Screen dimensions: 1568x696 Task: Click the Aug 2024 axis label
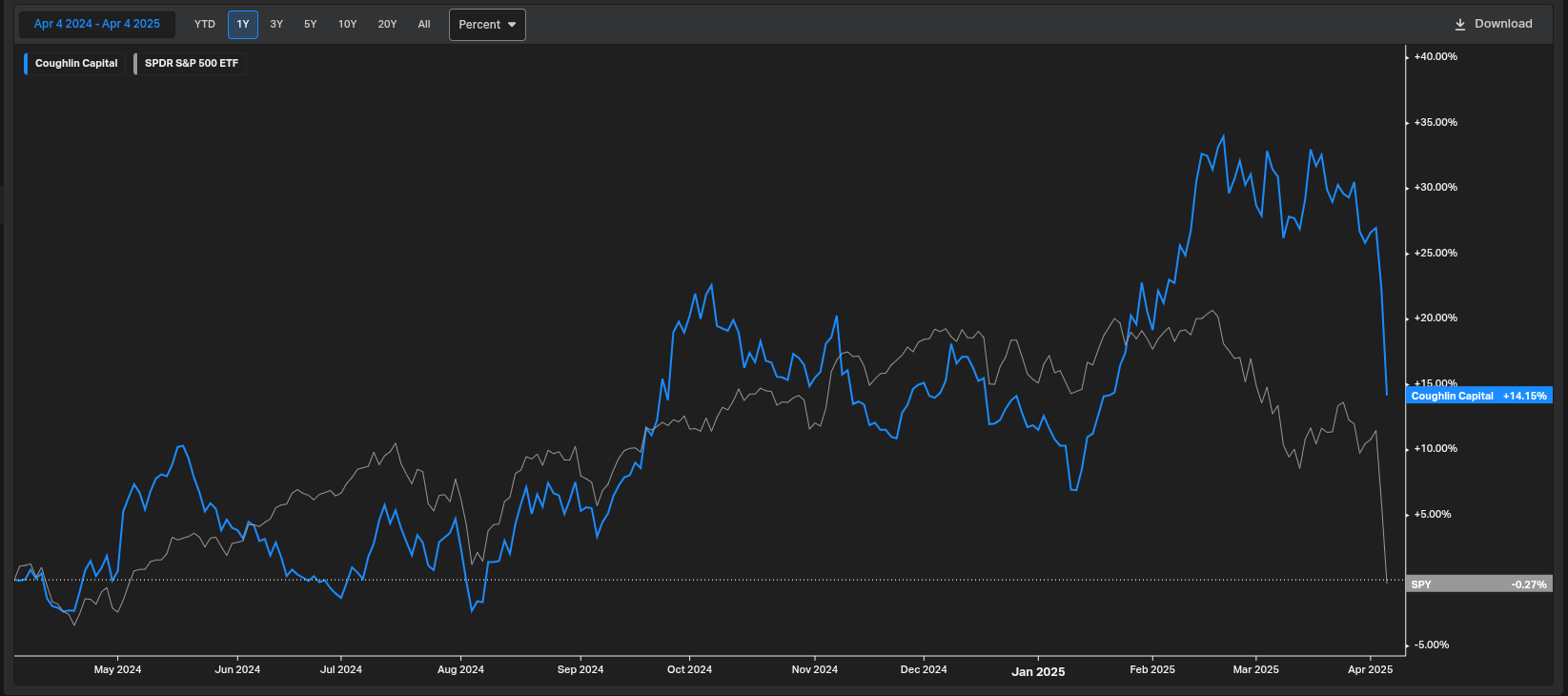[460, 669]
